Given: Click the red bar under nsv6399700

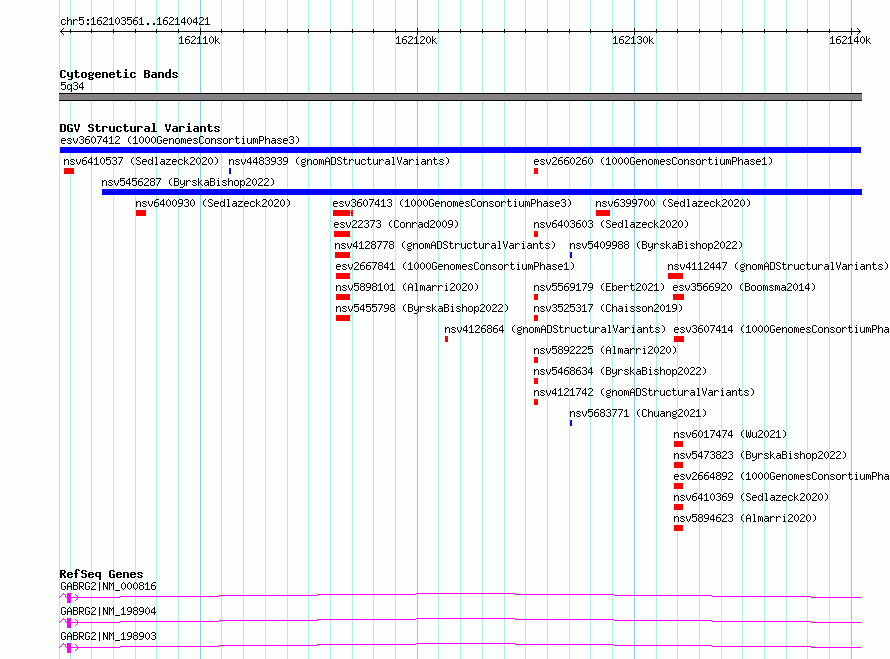Looking at the screenshot, I should tap(603, 213).
